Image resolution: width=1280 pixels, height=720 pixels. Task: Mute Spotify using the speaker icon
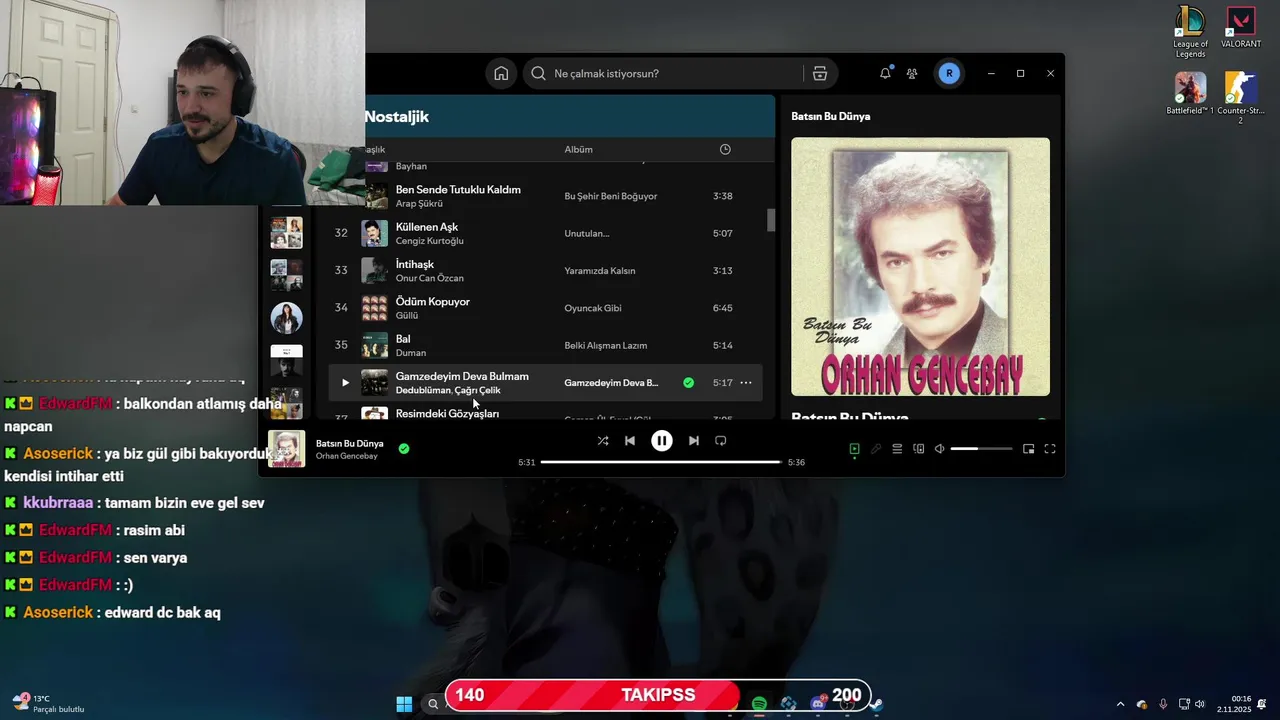tap(939, 449)
